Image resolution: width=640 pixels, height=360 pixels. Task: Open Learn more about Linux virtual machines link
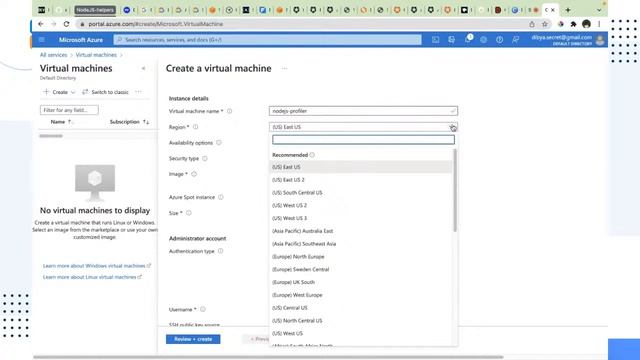pyautogui.click(x=92, y=277)
